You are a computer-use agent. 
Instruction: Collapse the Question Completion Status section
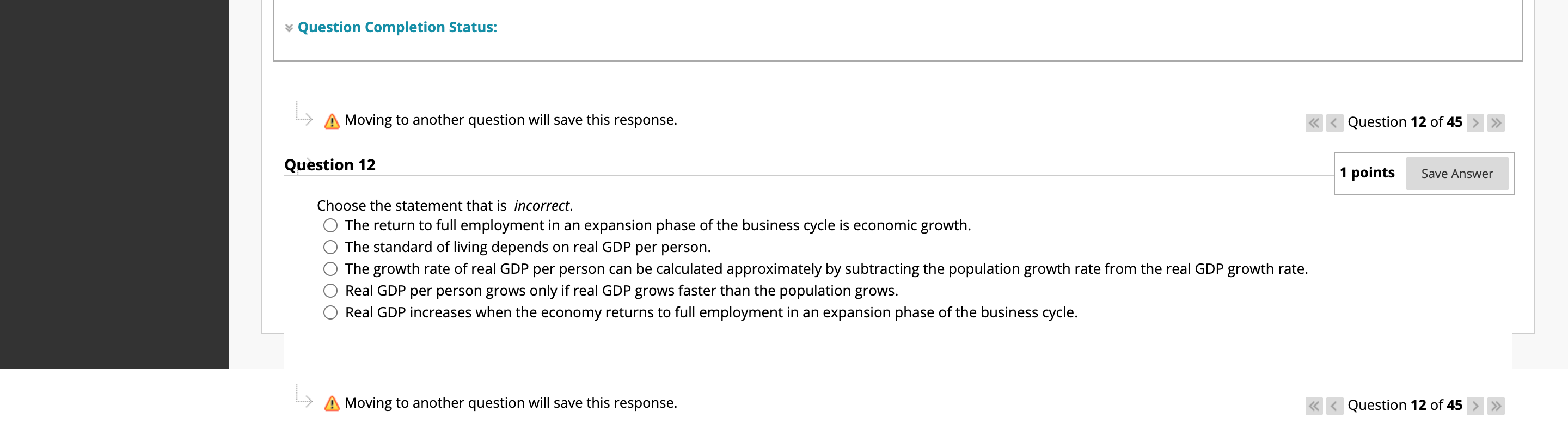click(x=395, y=27)
